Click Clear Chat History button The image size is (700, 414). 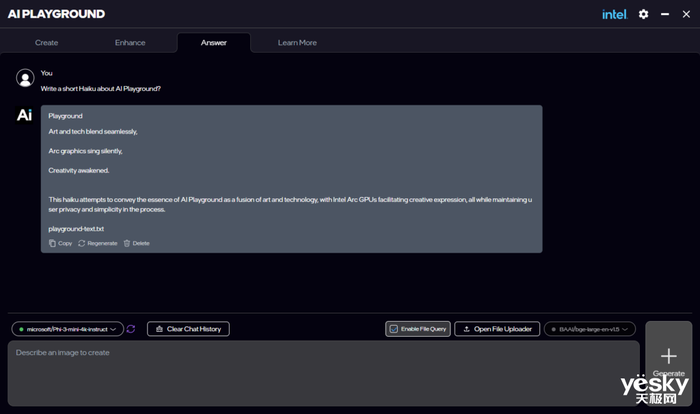pyautogui.click(x=188, y=329)
